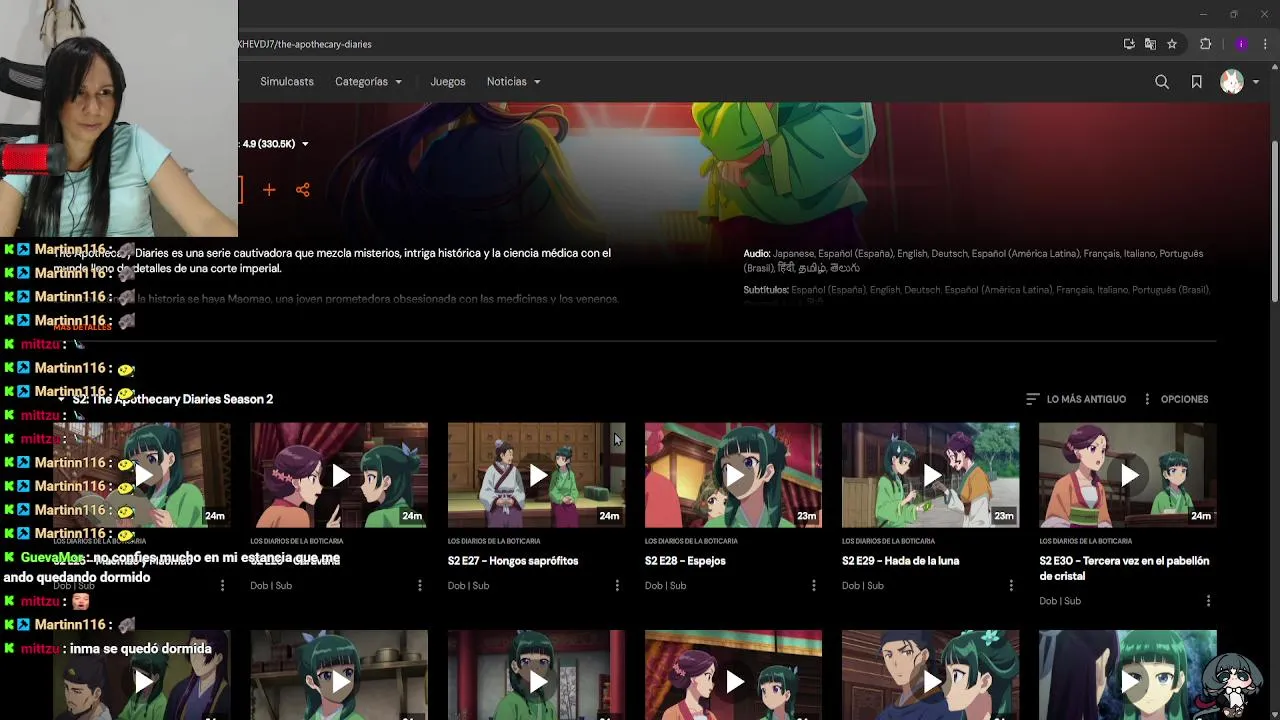Play episode S2 E29 Hada de la luna
The image size is (1280, 720).
coord(932,476)
